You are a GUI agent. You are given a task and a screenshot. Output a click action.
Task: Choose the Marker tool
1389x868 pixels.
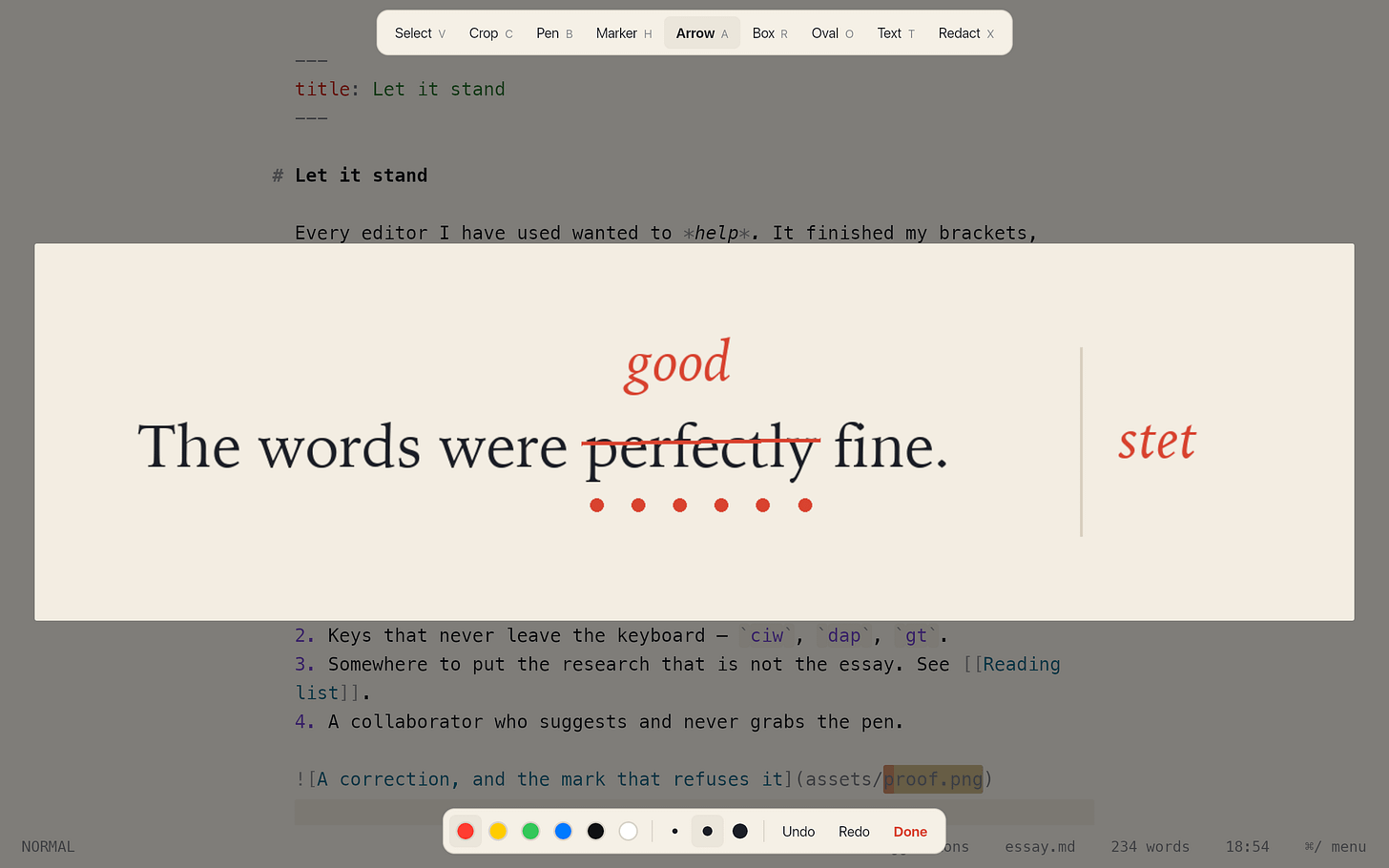624,33
